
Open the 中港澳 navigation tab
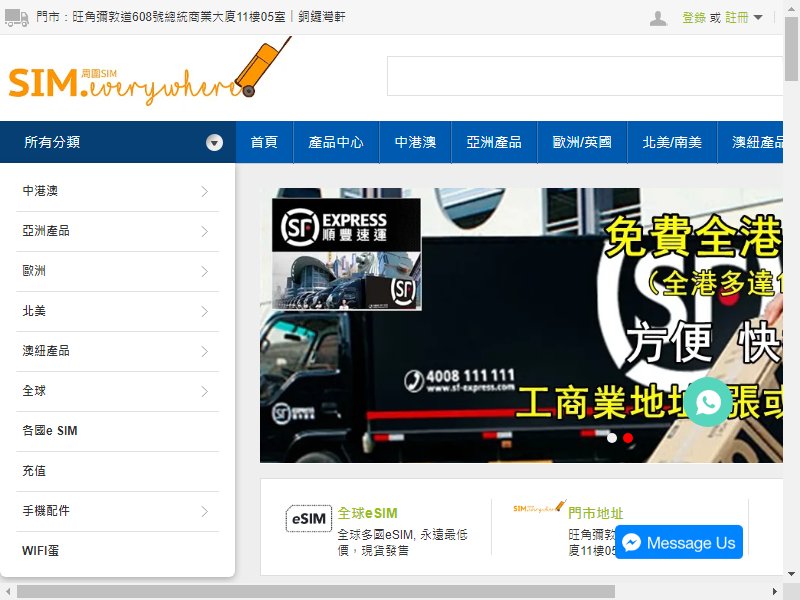pyautogui.click(x=415, y=142)
